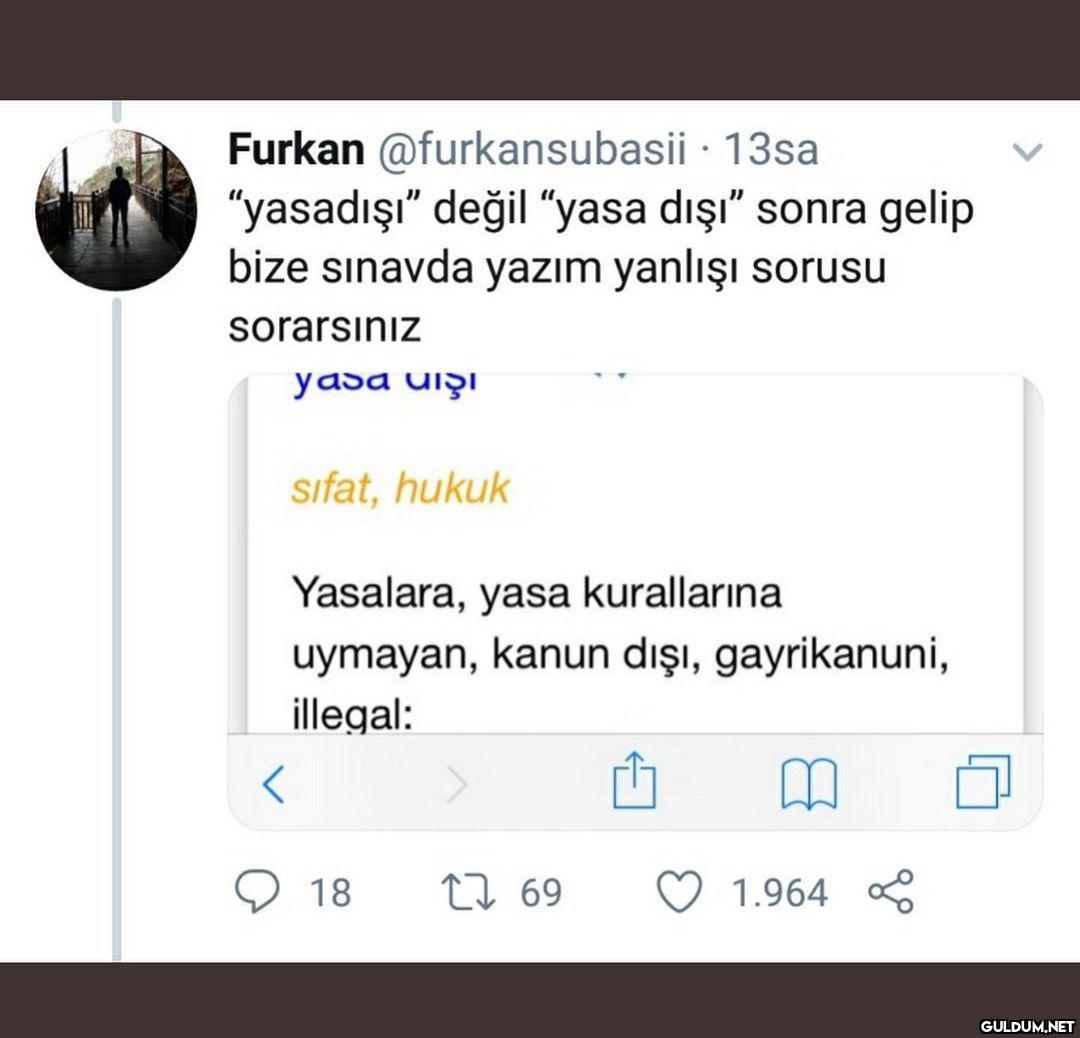The height and width of the screenshot is (1038, 1080).
Task: Click the 69 retweets count
Action: (540, 892)
